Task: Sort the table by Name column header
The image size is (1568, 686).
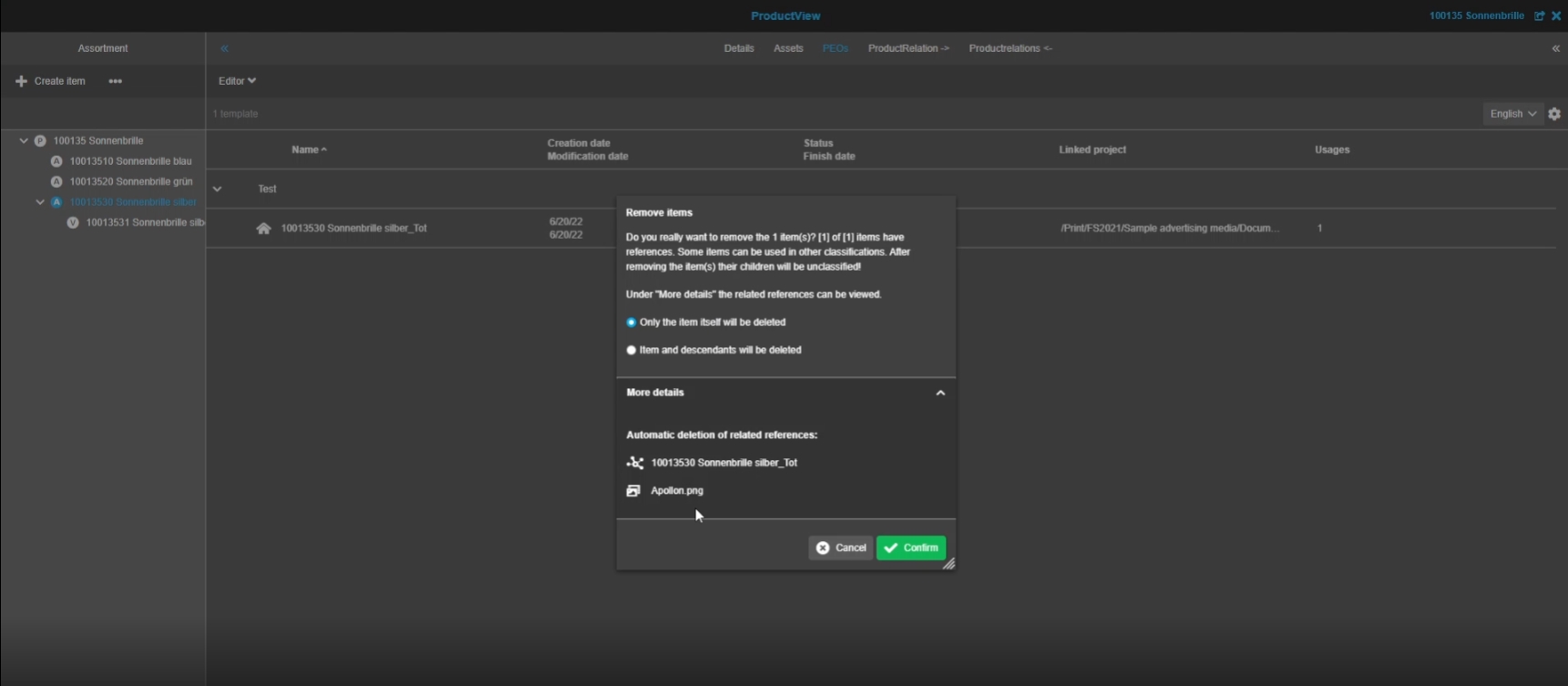Action: click(304, 149)
